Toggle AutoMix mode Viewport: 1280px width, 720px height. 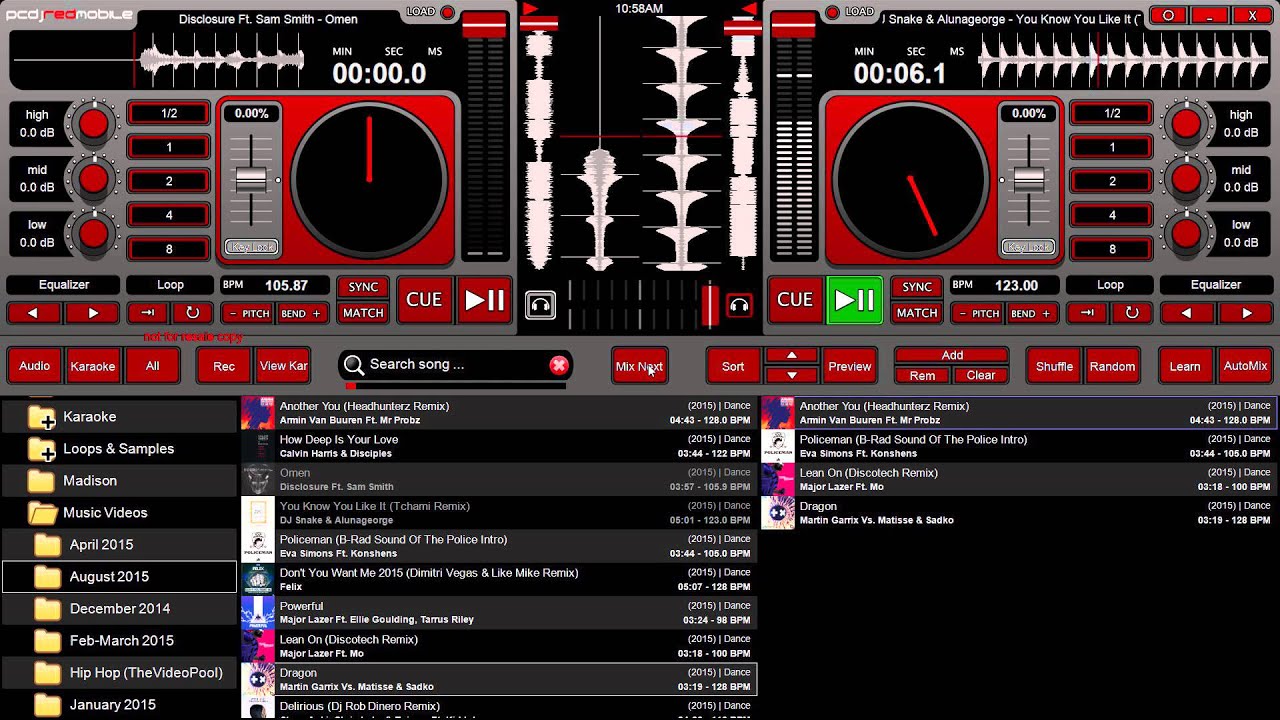click(x=1245, y=366)
